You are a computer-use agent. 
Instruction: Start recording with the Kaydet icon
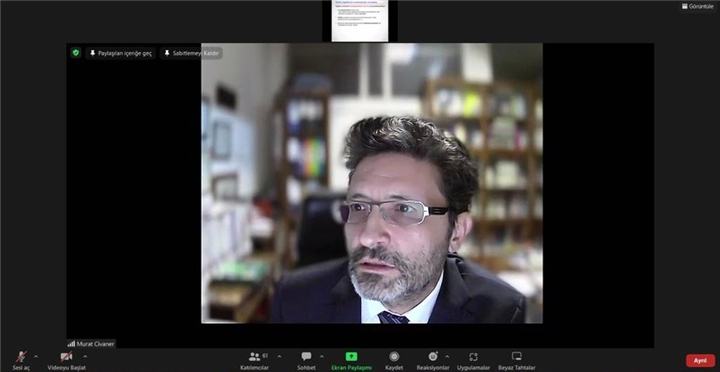pyautogui.click(x=394, y=357)
